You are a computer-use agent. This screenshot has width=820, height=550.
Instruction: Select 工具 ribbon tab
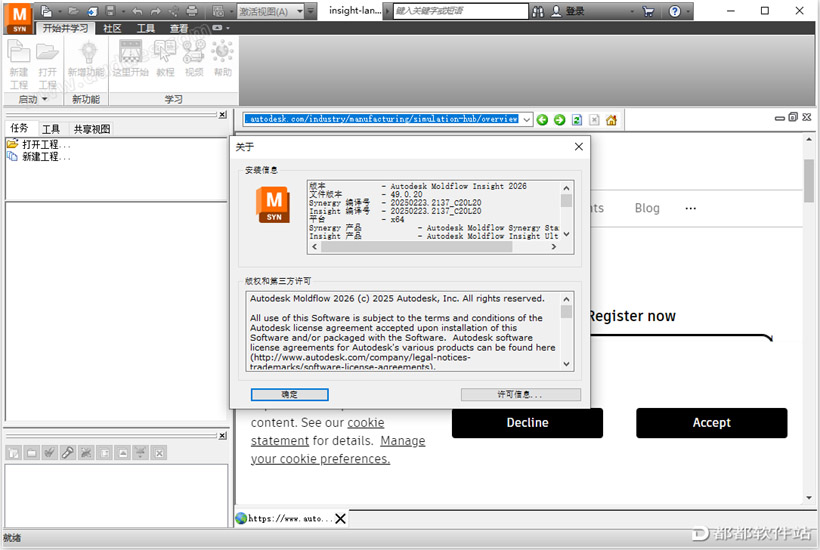(x=145, y=28)
